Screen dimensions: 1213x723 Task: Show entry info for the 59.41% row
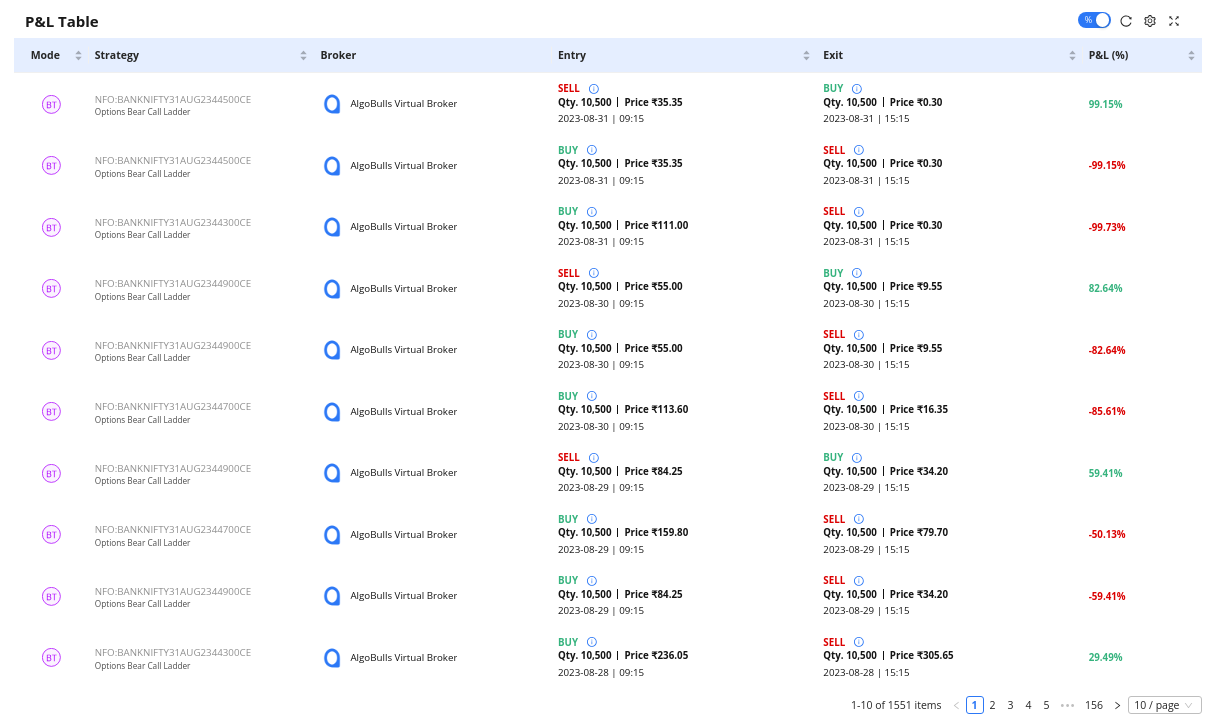(594, 458)
